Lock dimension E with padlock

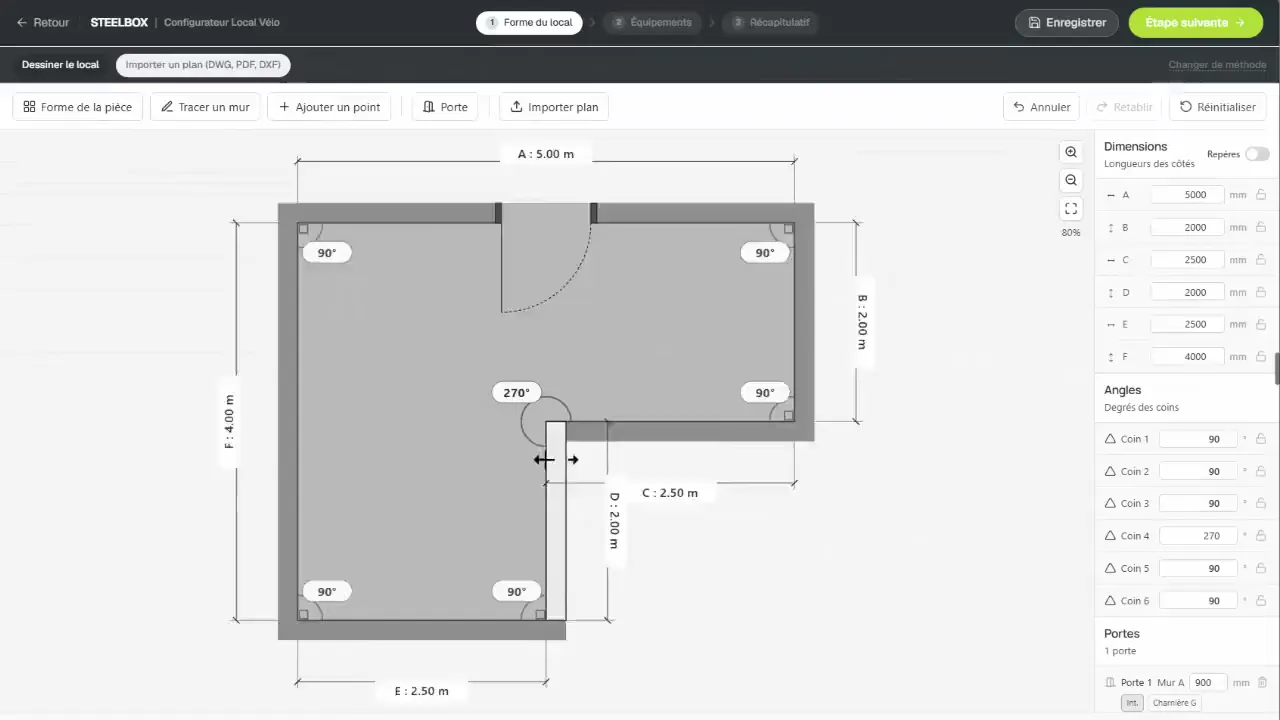(x=1261, y=324)
